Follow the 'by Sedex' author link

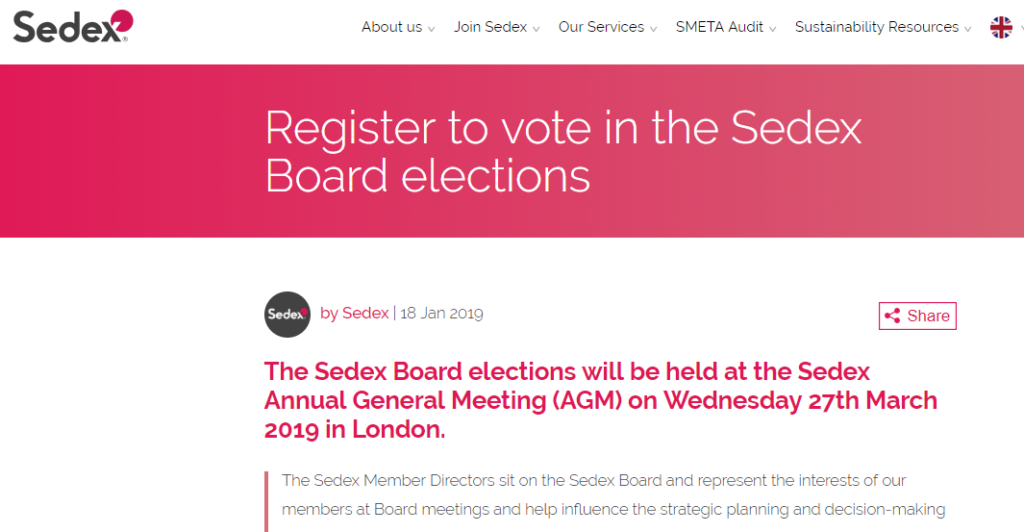point(354,313)
